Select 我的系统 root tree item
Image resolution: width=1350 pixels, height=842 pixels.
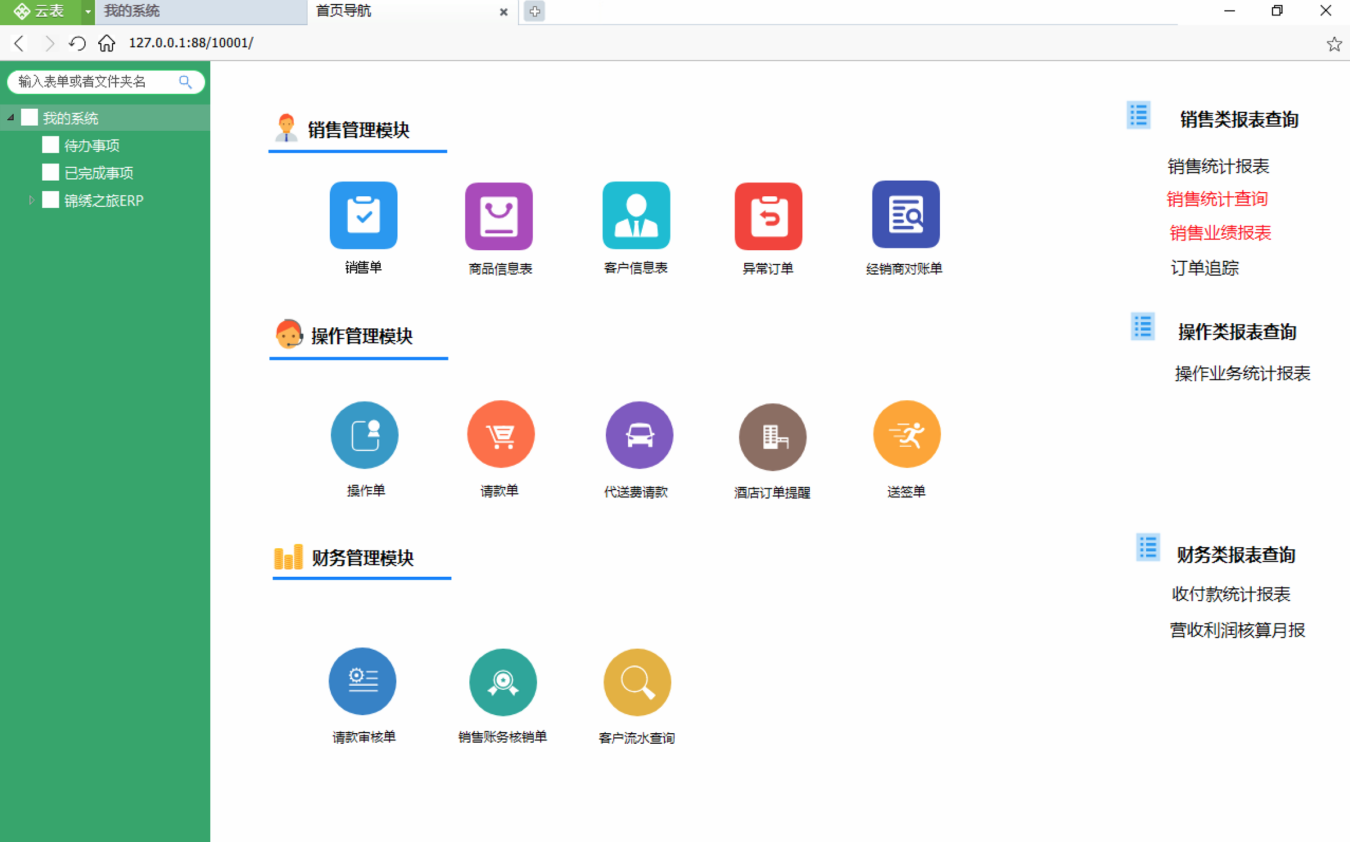click(70, 118)
